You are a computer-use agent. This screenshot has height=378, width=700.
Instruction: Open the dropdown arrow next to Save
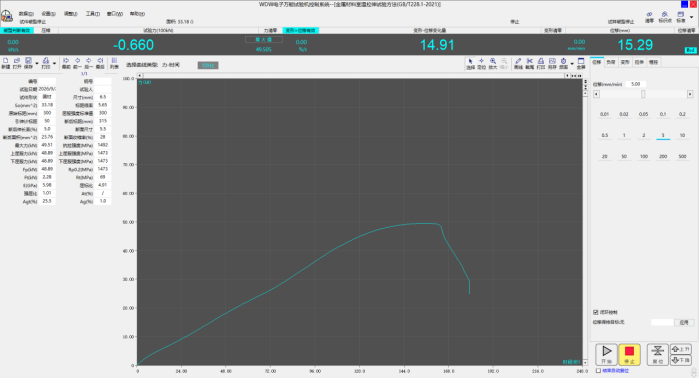tap(37, 63)
